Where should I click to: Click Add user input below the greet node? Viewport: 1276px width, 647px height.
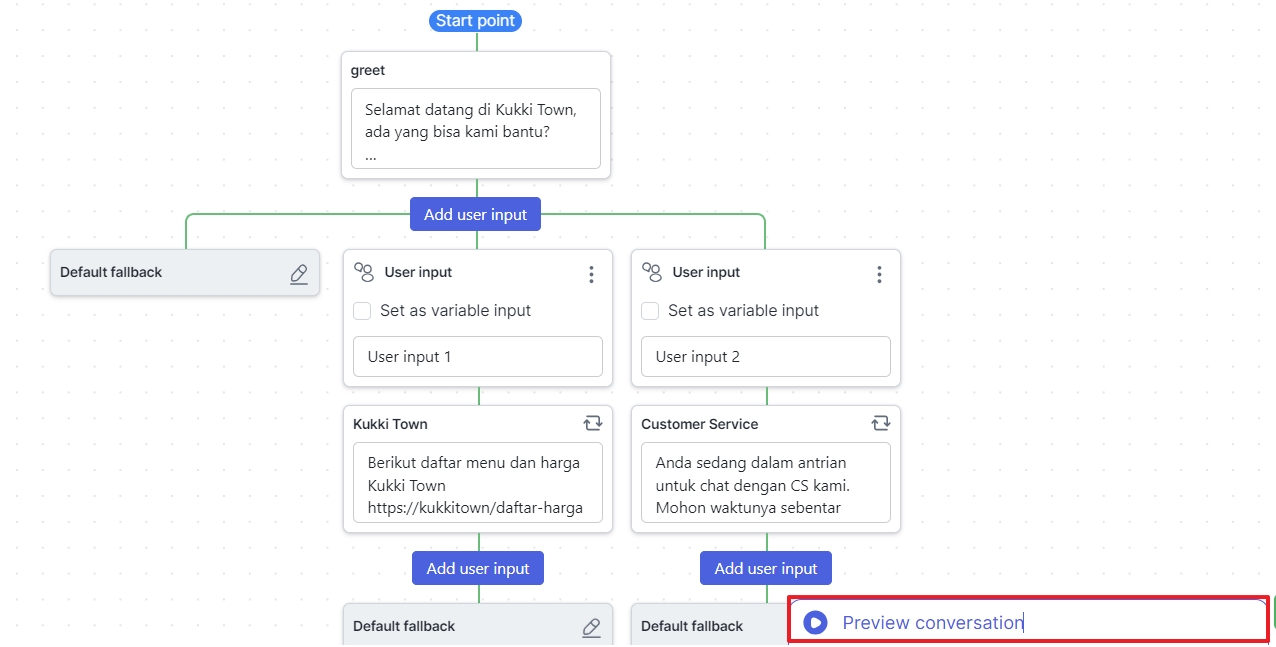tap(475, 213)
